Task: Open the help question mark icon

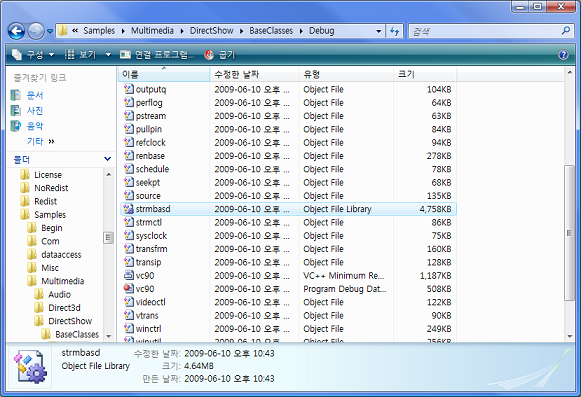Action: 563,55
